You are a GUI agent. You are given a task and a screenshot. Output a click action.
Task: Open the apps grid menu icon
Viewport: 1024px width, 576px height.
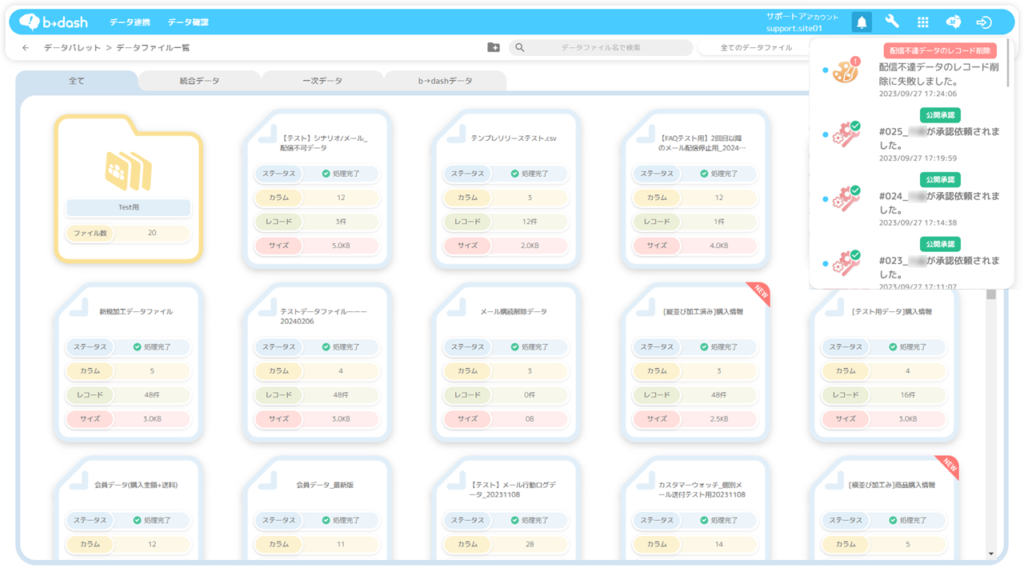pyautogui.click(x=923, y=22)
